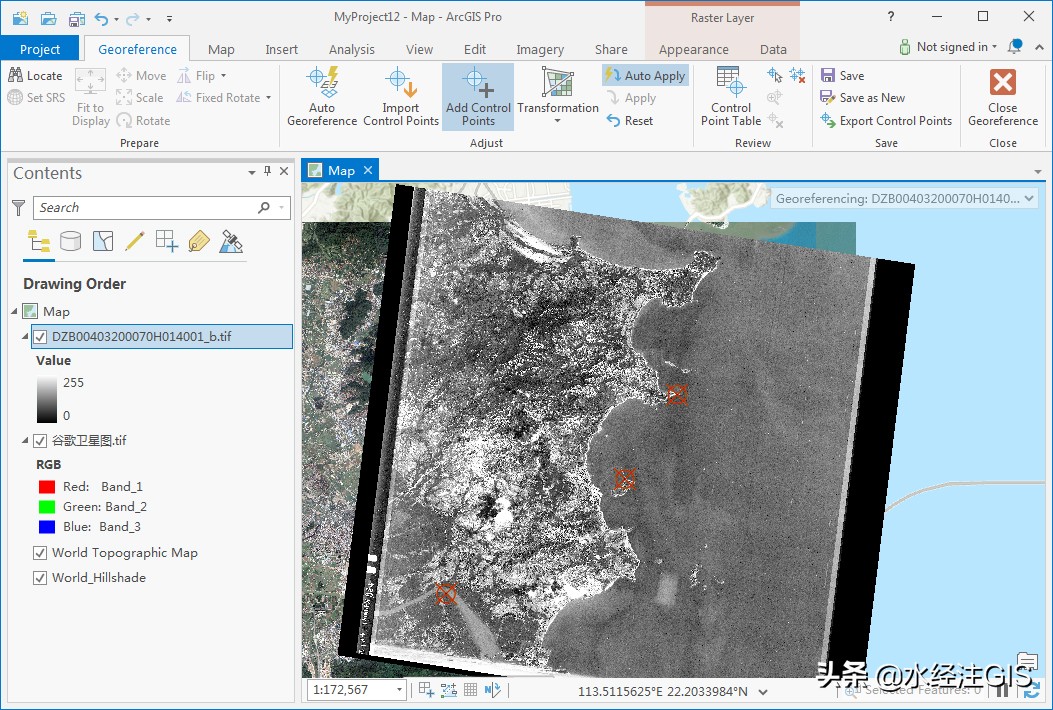1053x710 pixels.
Task: Click the Undo icon in quick access toolbar
Action: (x=101, y=18)
